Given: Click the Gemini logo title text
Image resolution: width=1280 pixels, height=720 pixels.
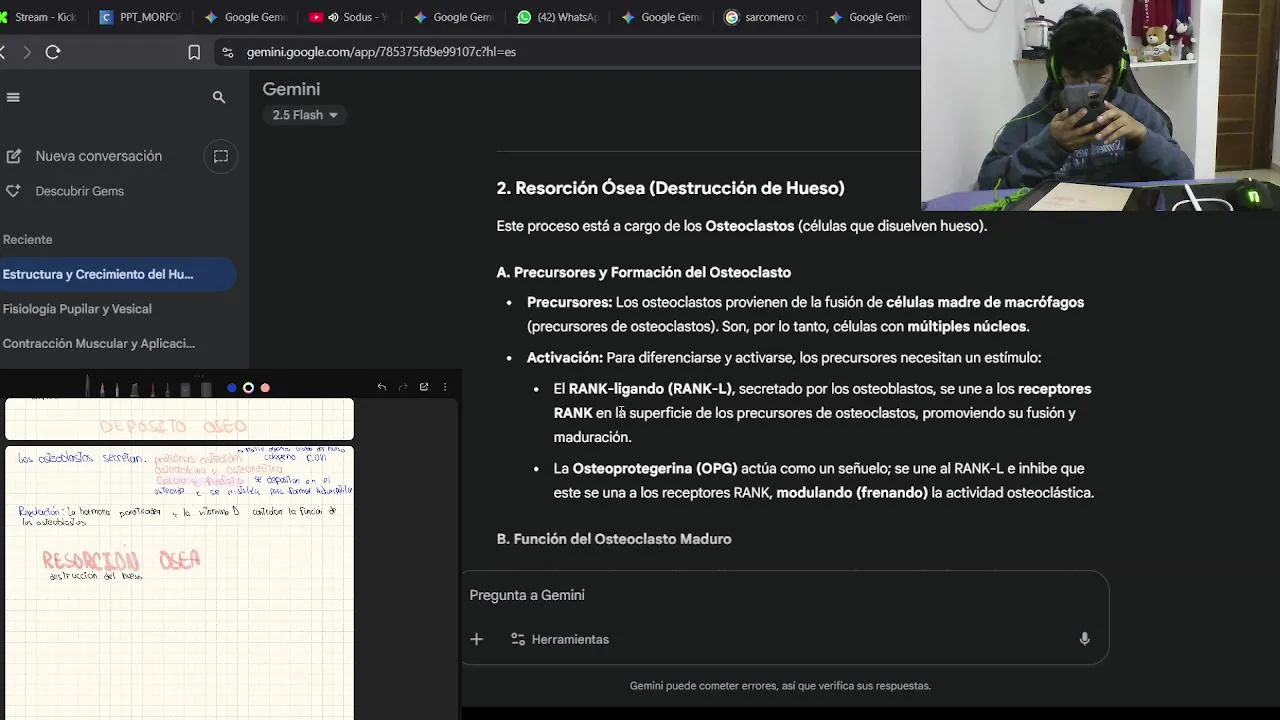Looking at the screenshot, I should 291,89.
